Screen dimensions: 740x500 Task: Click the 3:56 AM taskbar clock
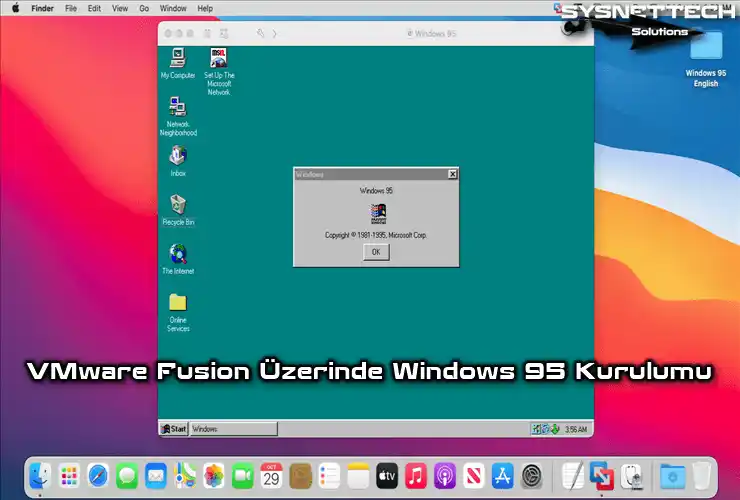coord(576,429)
